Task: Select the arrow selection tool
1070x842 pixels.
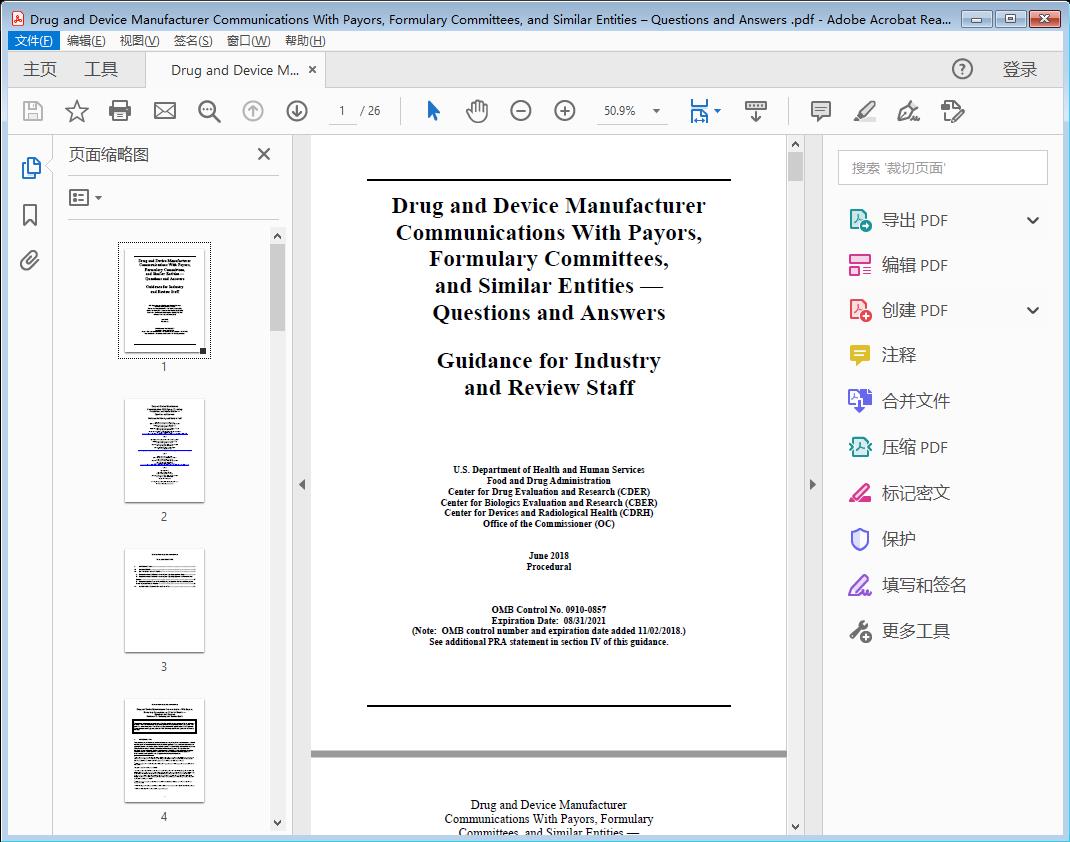Action: [x=433, y=111]
